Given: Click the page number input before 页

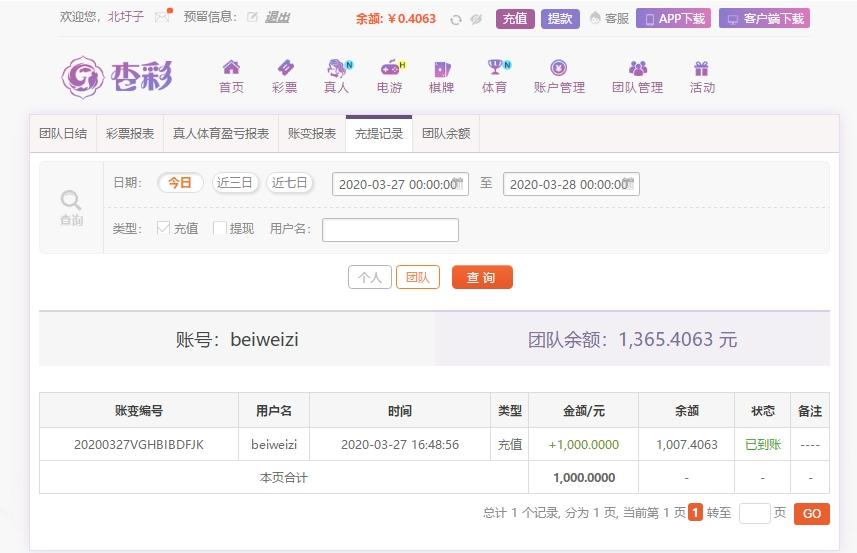Looking at the screenshot, I should [x=754, y=514].
